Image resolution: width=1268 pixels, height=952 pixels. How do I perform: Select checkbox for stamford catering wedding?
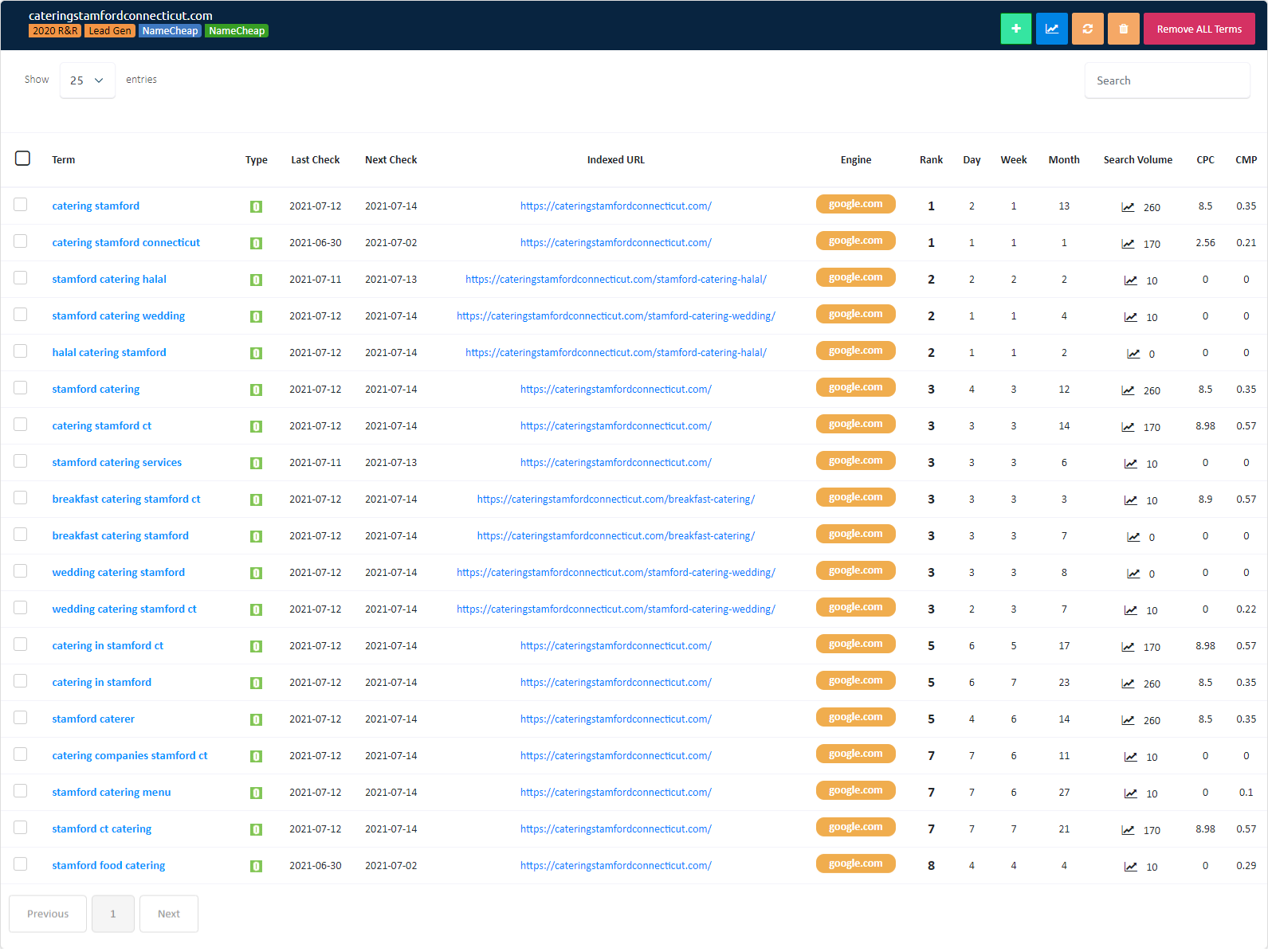point(21,315)
